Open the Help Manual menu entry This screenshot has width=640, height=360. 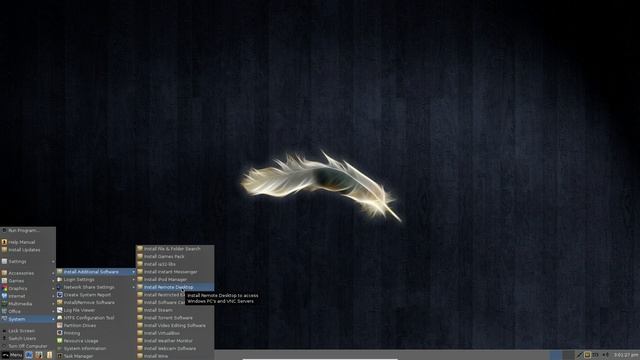pos(28,242)
